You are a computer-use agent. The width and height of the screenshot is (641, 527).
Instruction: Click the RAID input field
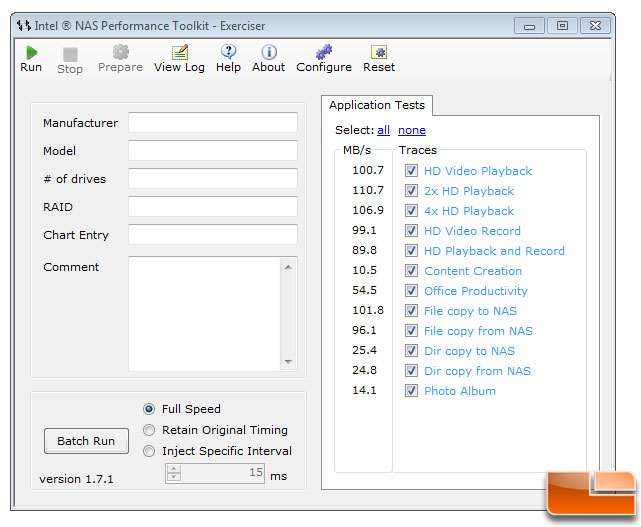213,206
